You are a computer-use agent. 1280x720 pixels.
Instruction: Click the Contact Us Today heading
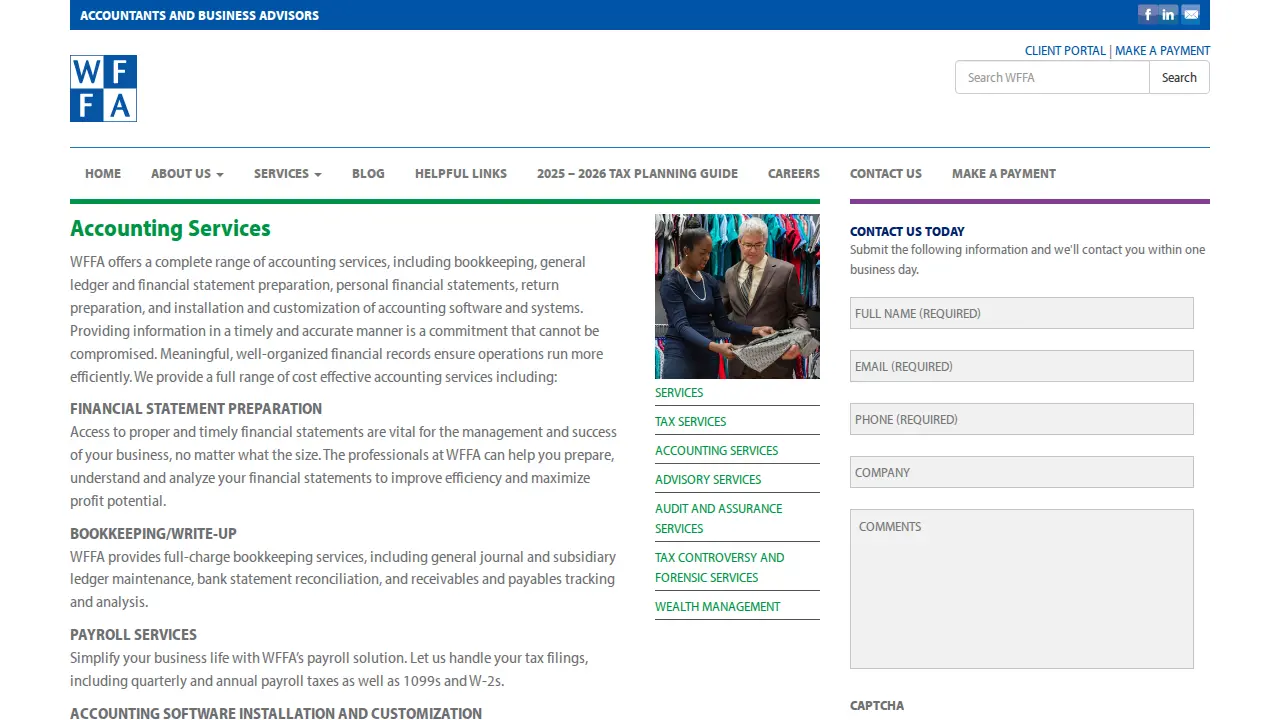click(x=907, y=231)
